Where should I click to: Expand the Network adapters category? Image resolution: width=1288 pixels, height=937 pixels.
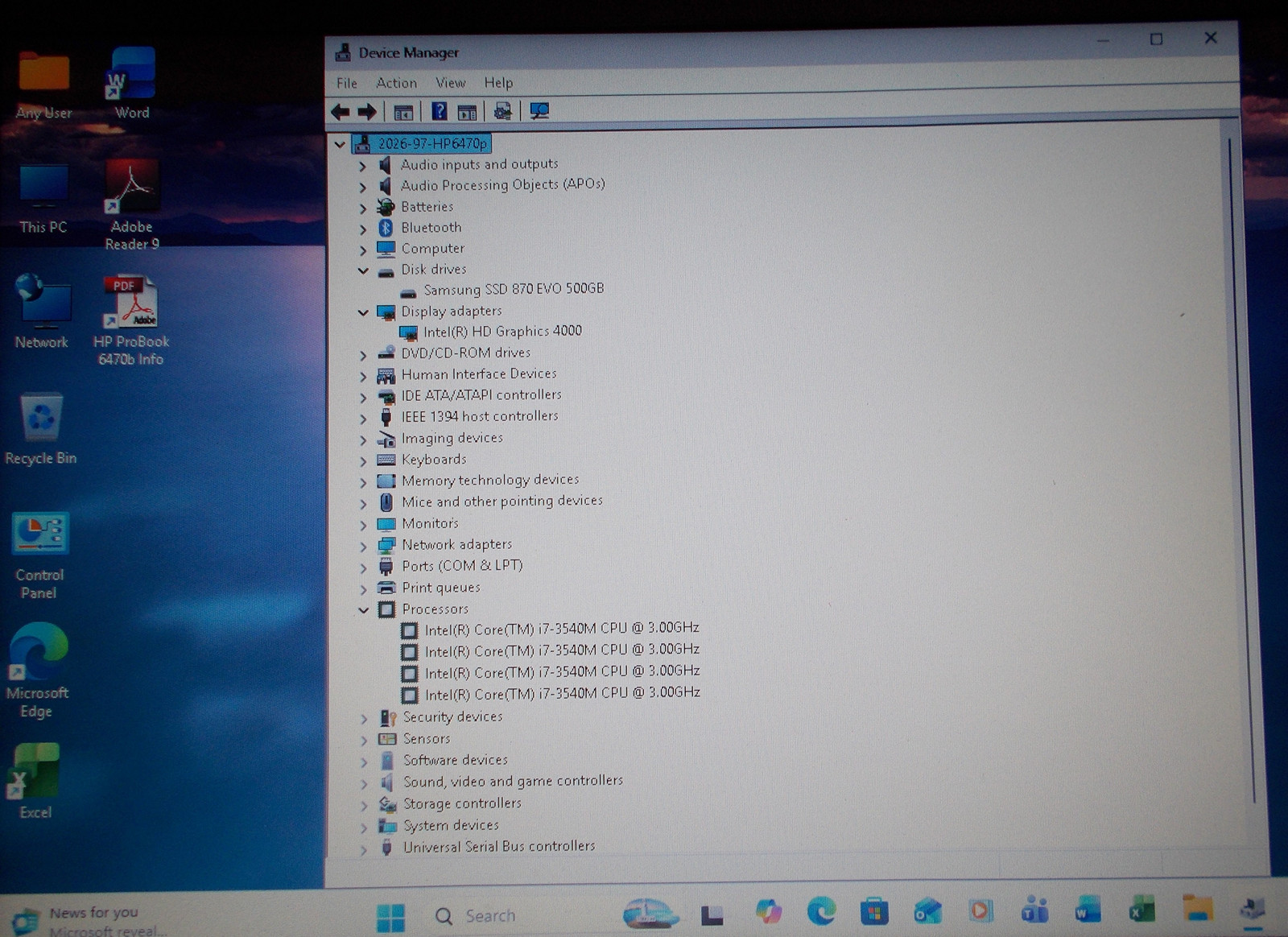(x=363, y=546)
